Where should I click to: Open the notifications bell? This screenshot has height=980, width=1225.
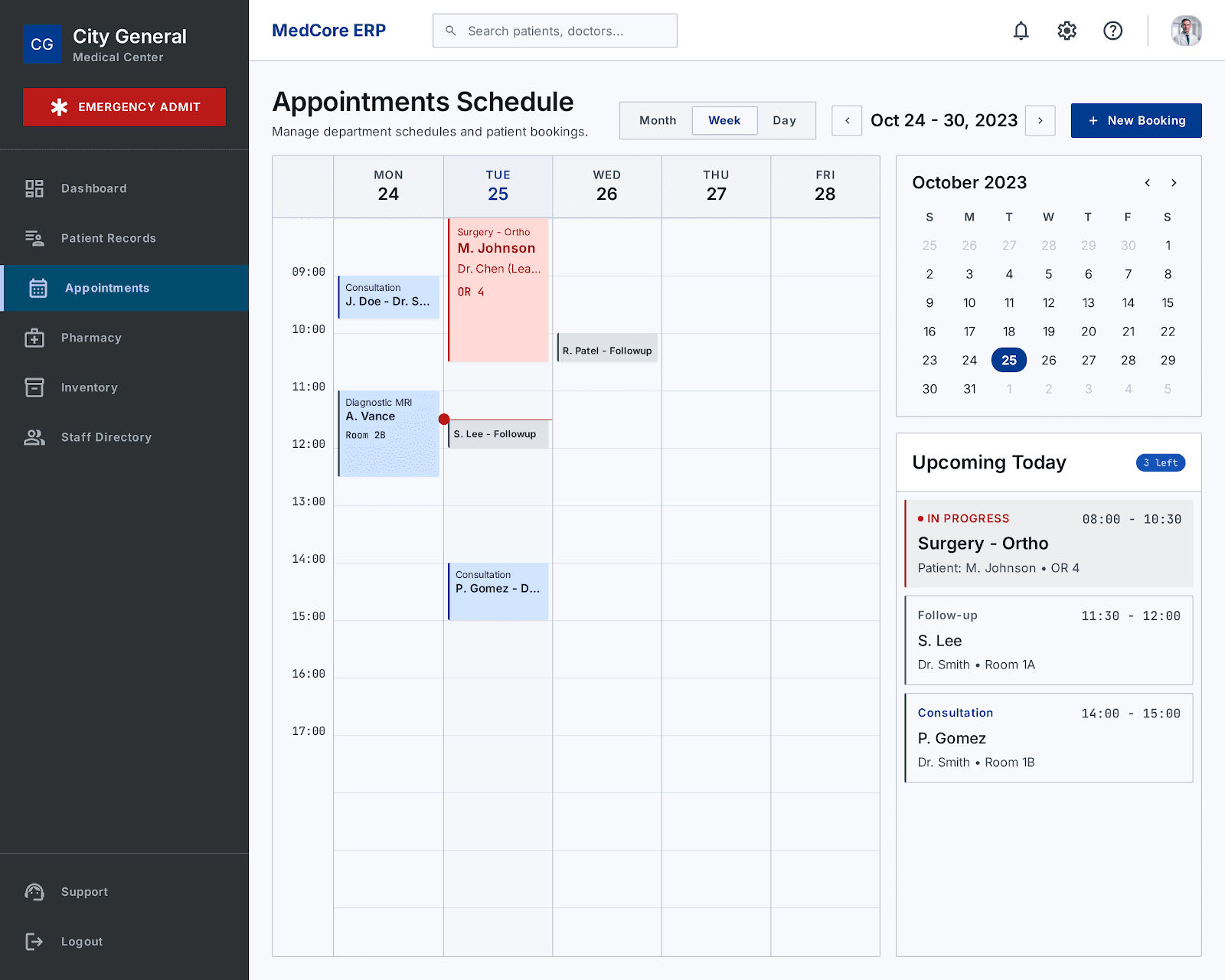[x=1021, y=31]
